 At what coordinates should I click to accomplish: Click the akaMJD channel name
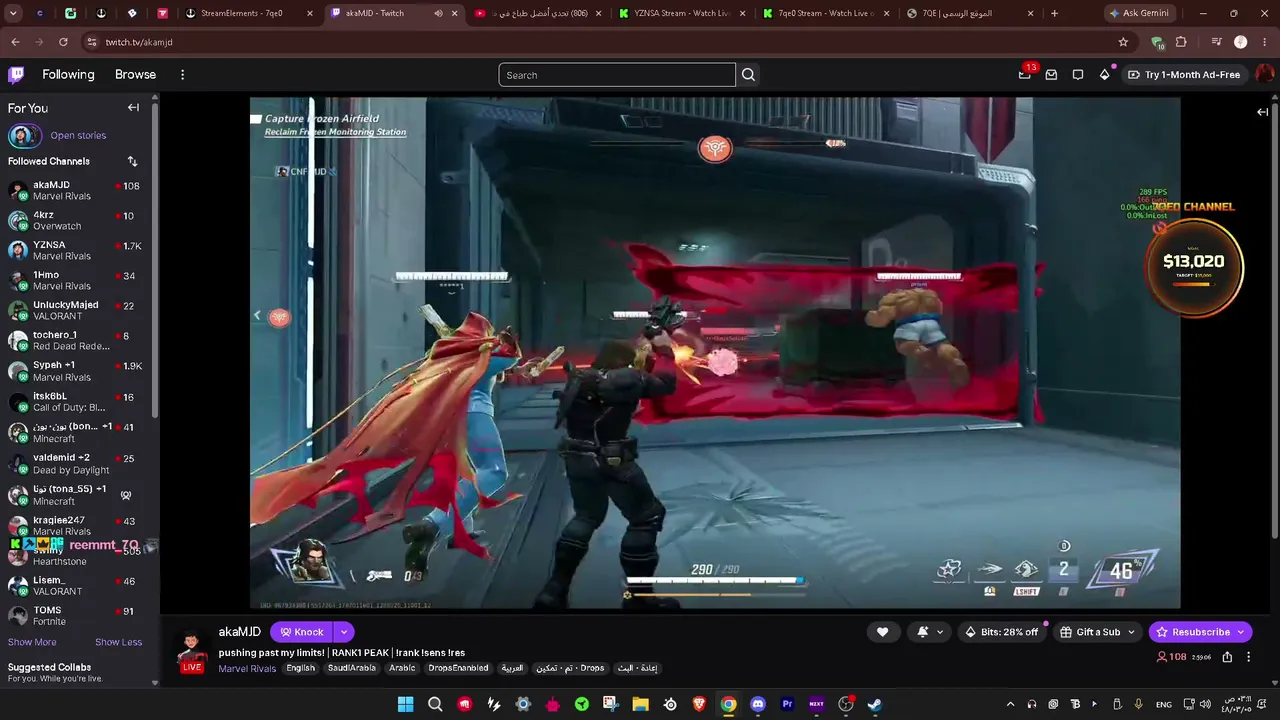tap(240, 632)
